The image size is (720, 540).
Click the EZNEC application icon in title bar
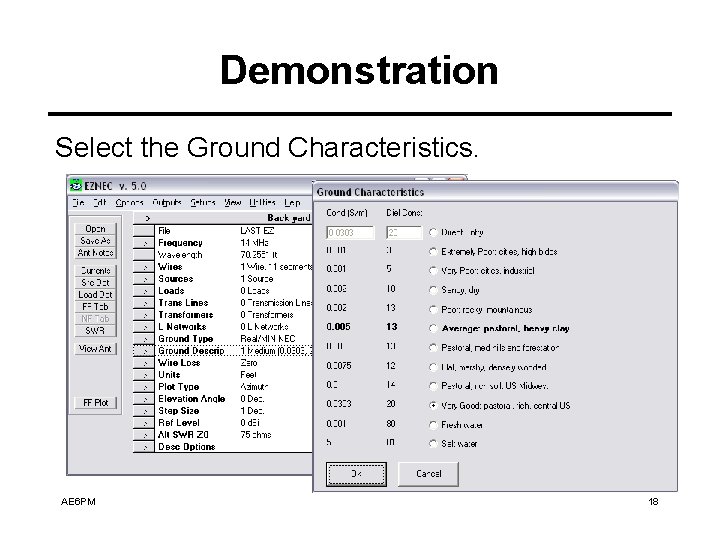(76, 186)
